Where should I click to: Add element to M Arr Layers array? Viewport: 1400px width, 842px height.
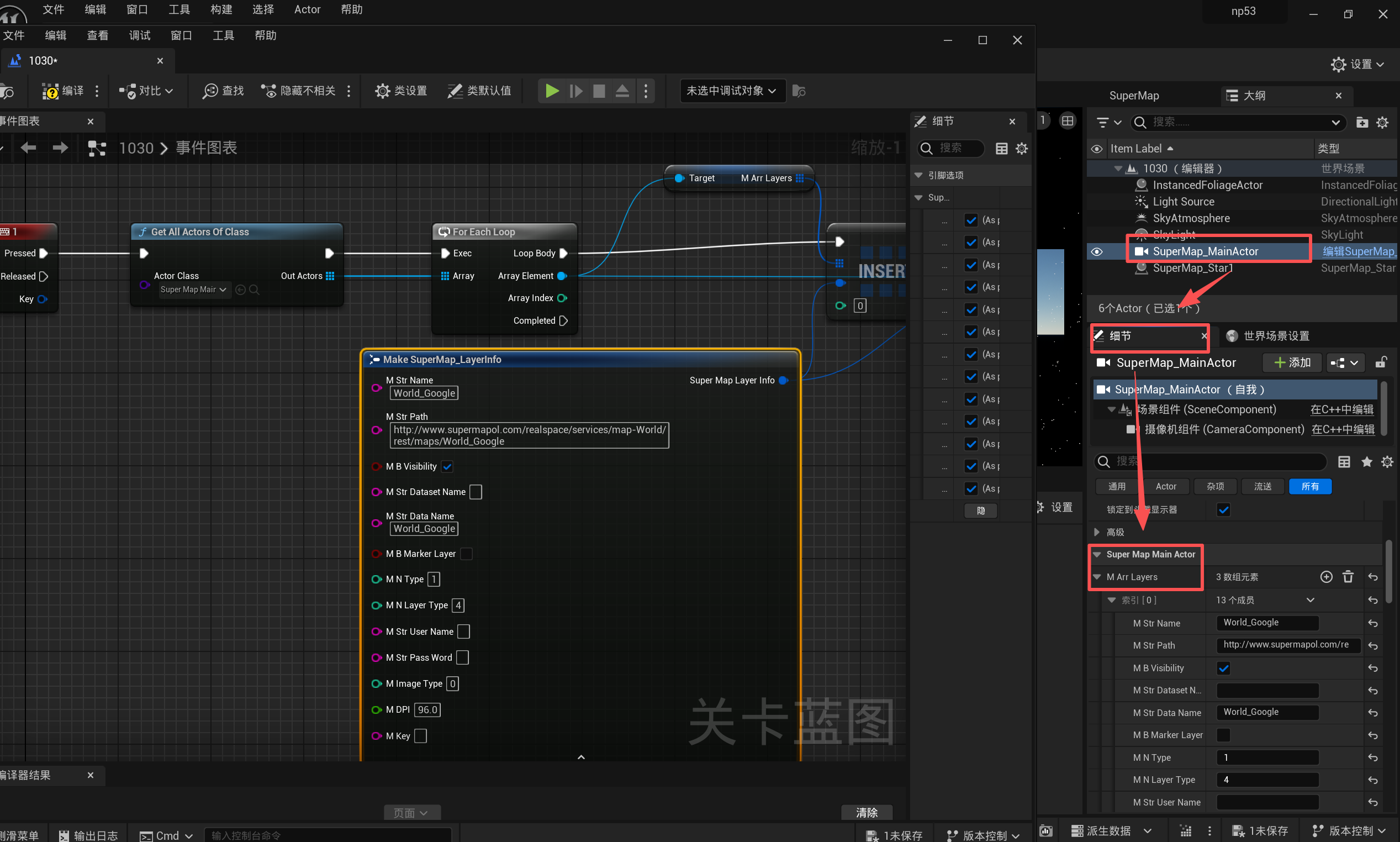click(1325, 577)
